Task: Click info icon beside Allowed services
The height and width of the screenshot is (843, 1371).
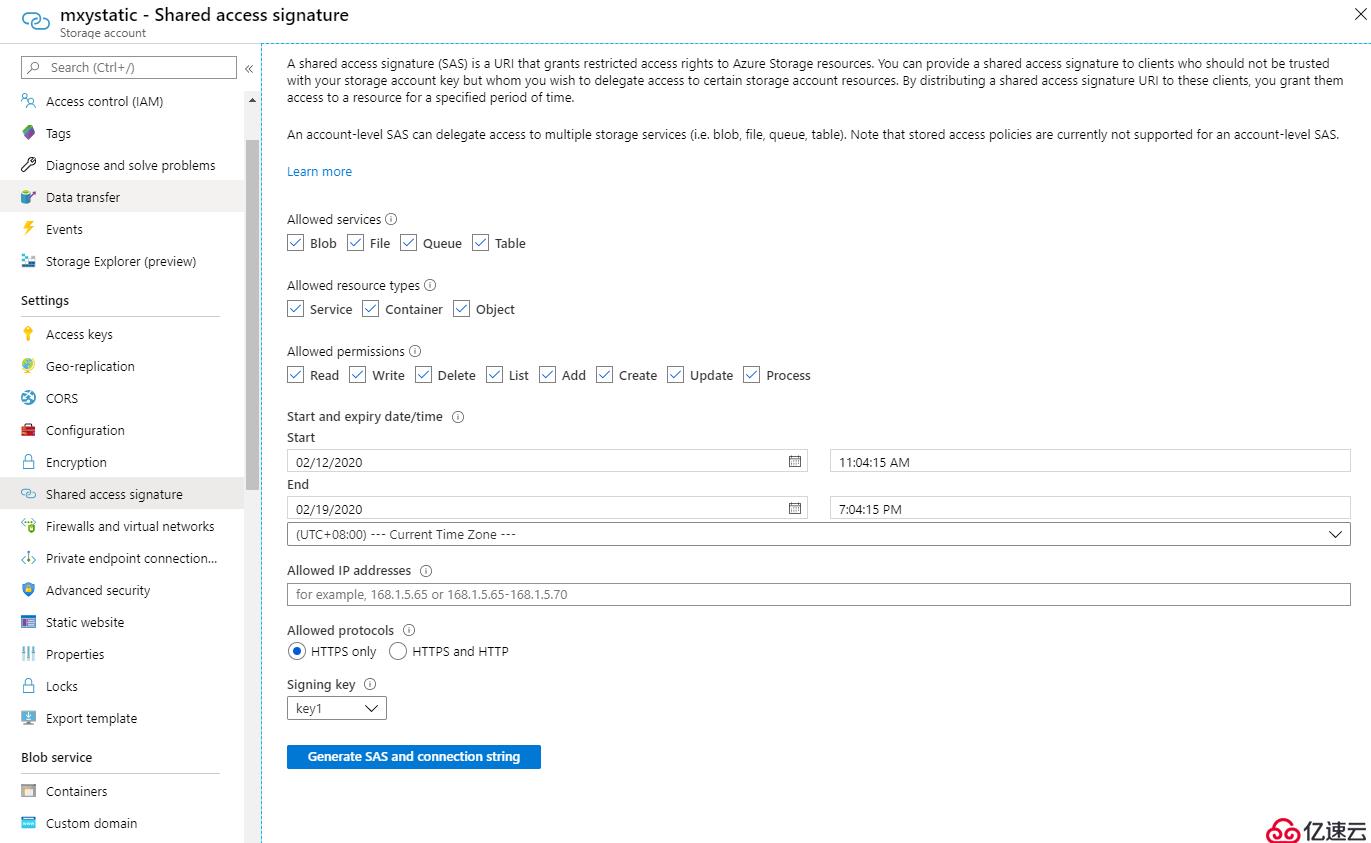Action: point(391,219)
